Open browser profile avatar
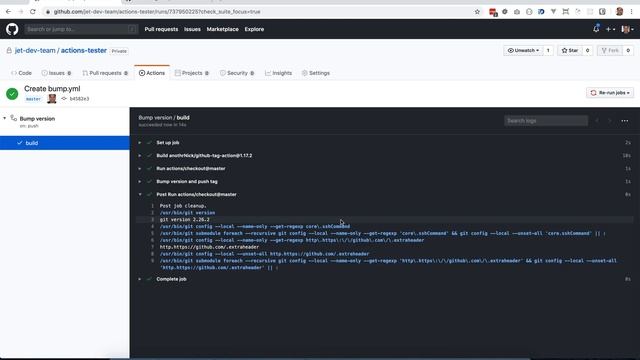 point(619,11)
